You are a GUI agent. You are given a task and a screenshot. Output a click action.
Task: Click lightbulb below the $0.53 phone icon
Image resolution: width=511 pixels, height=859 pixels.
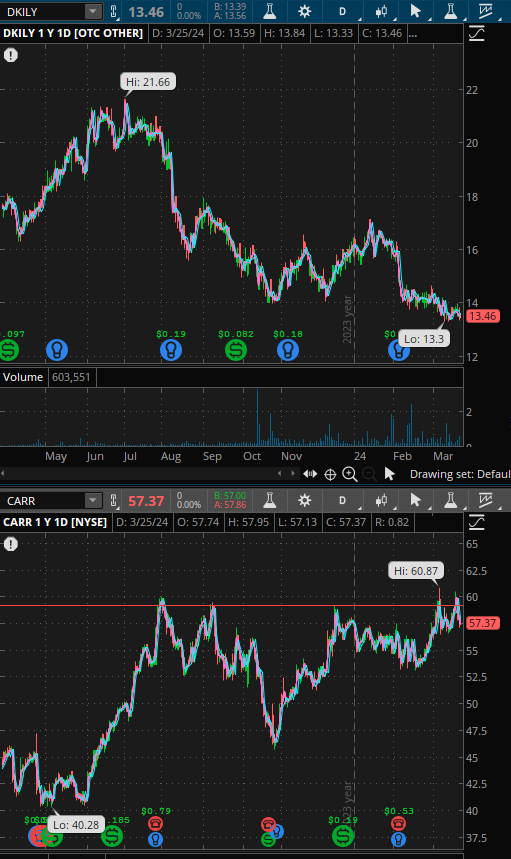[398, 839]
